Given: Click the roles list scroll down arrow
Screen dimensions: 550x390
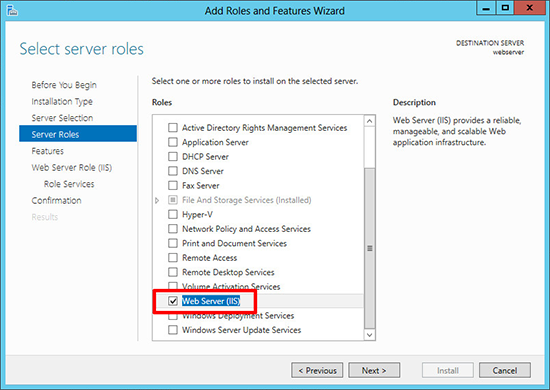Looking at the screenshot, I should tap(369, 335).
